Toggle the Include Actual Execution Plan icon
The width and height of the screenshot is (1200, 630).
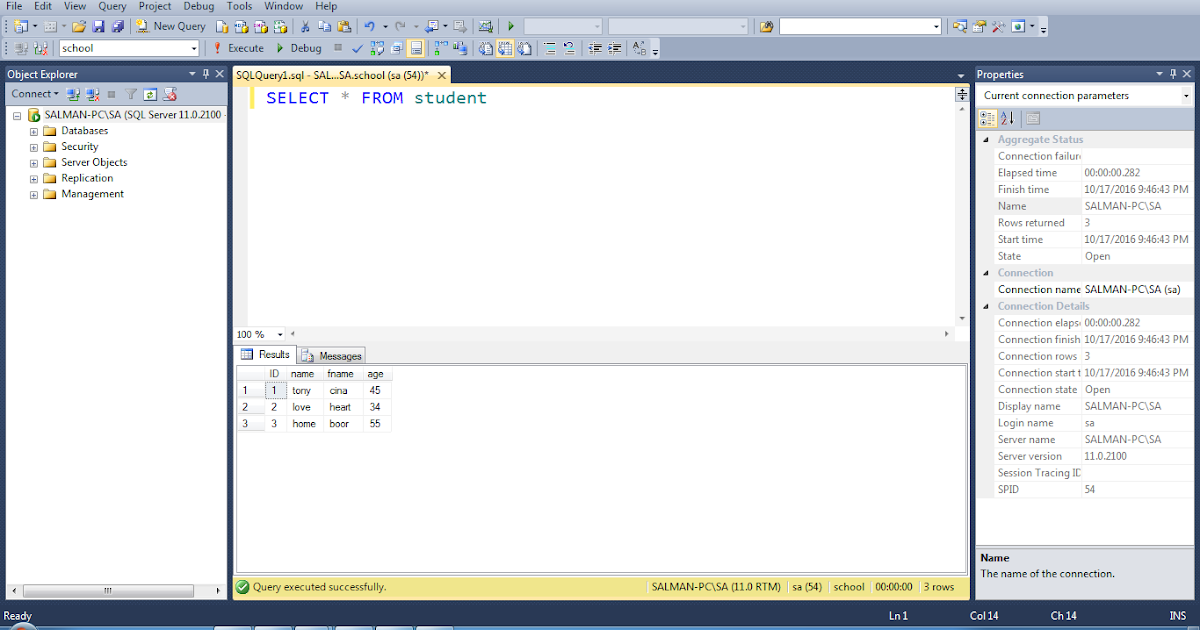pos(440,47)
